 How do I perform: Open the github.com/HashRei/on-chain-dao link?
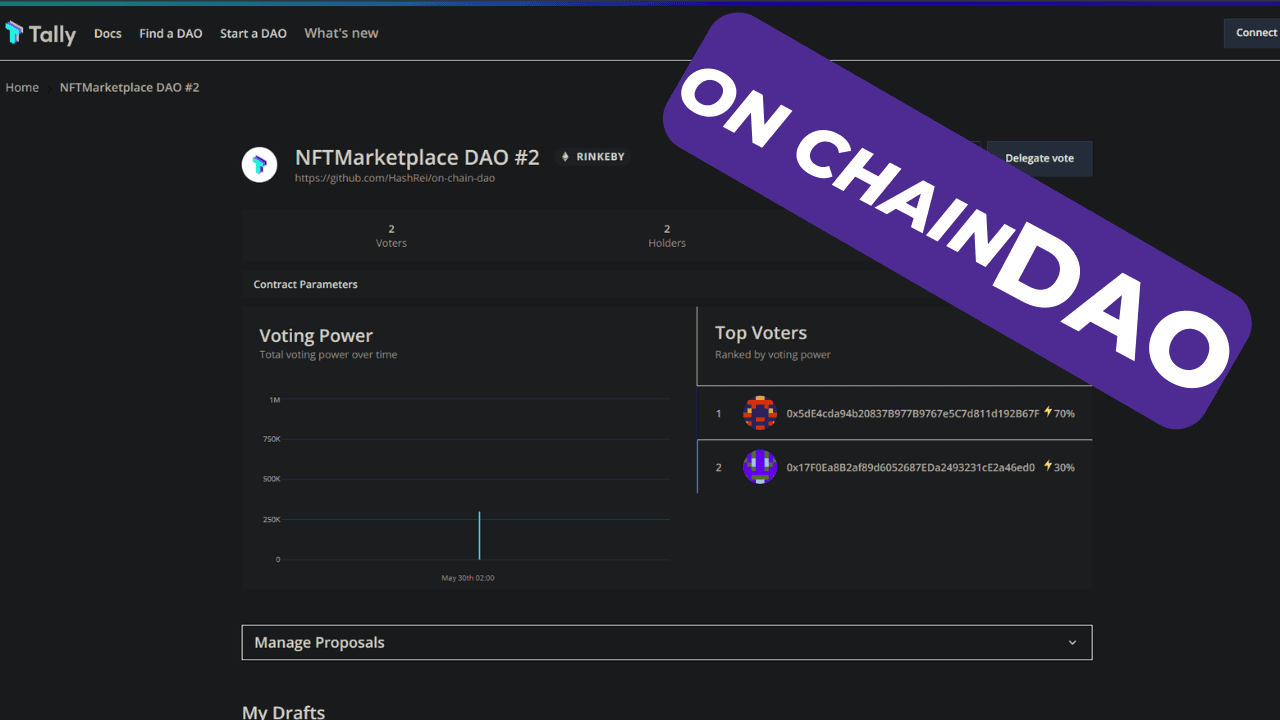394,178
